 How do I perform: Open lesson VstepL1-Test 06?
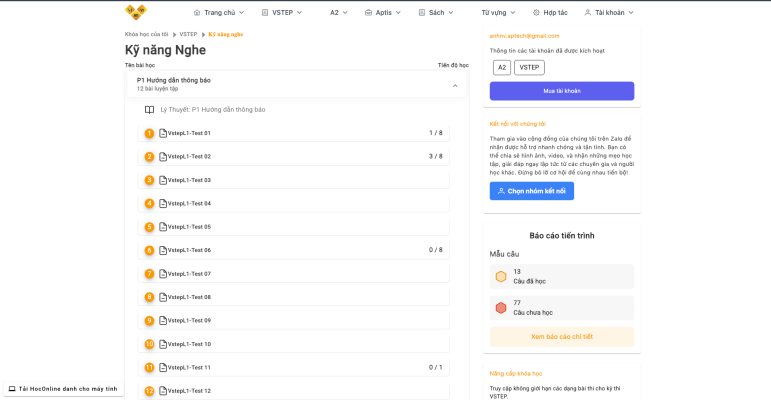[x=294, y=250]
